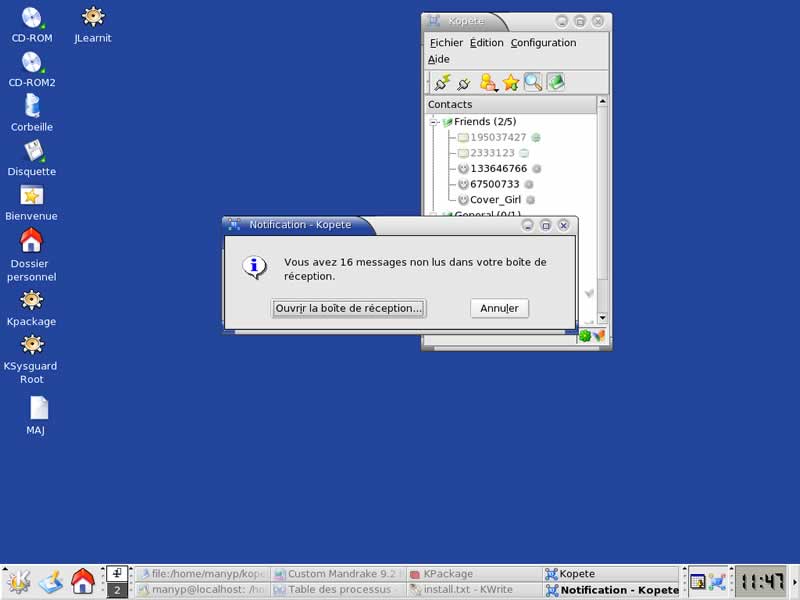The image size is (800, 600).
Task: Open the Dossier personnel home icon
Action: [x=32, y=255]
